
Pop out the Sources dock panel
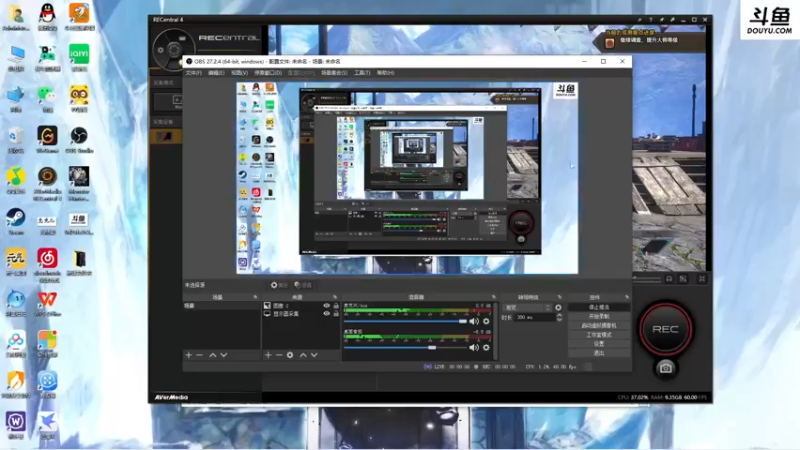click(335, 297)
